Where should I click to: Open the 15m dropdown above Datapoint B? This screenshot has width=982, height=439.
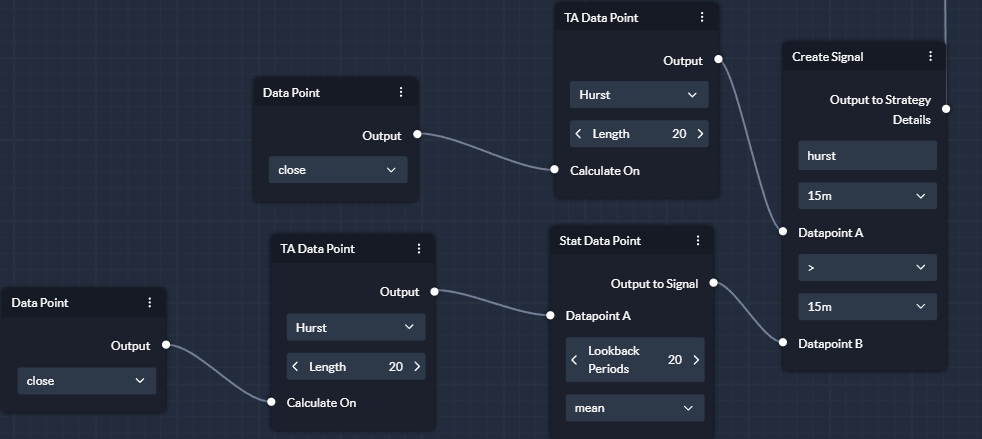click(x=867, y=307)
